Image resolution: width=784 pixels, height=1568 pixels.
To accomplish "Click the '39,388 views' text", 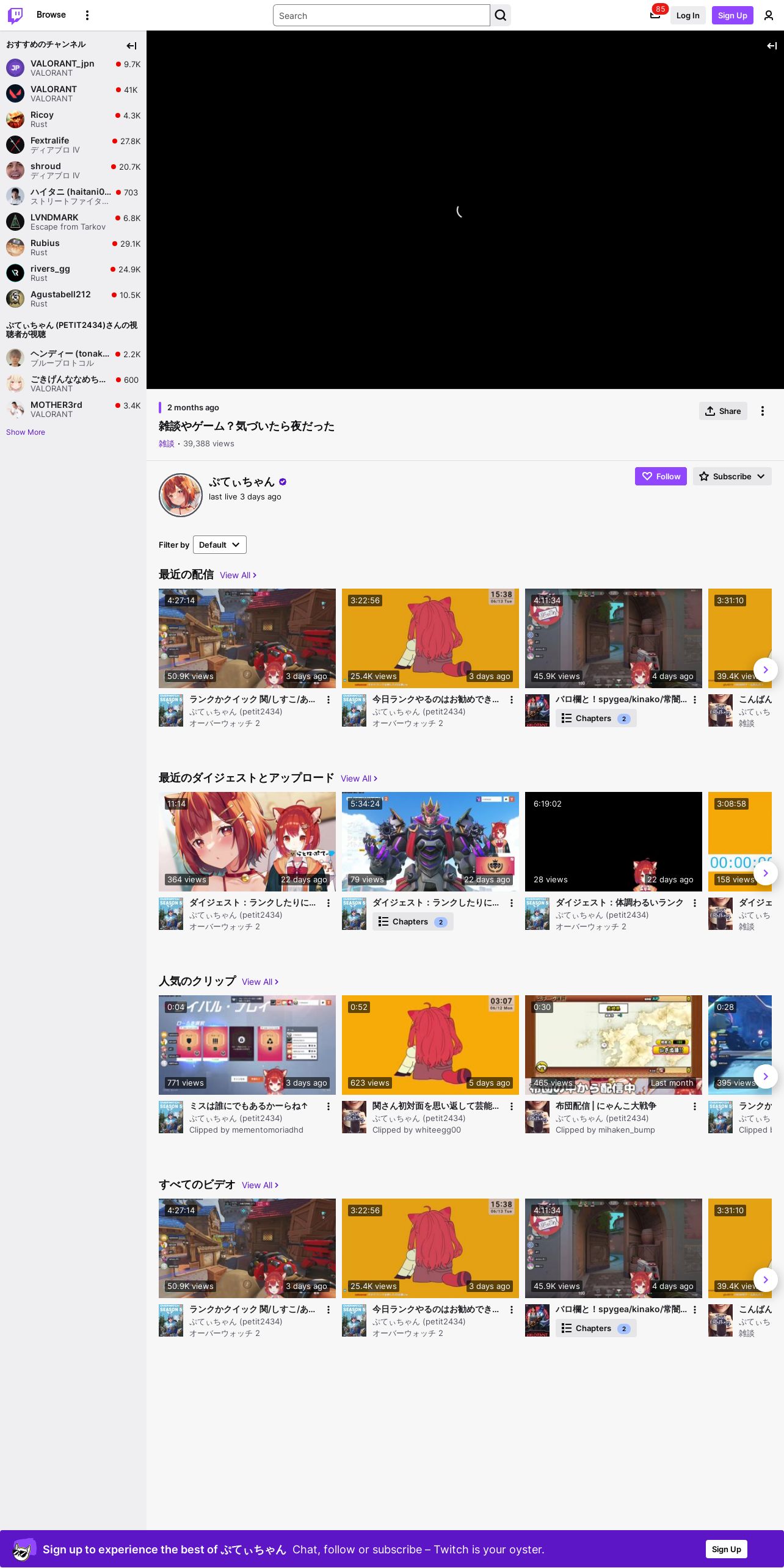I will click(x=209, y=444).
